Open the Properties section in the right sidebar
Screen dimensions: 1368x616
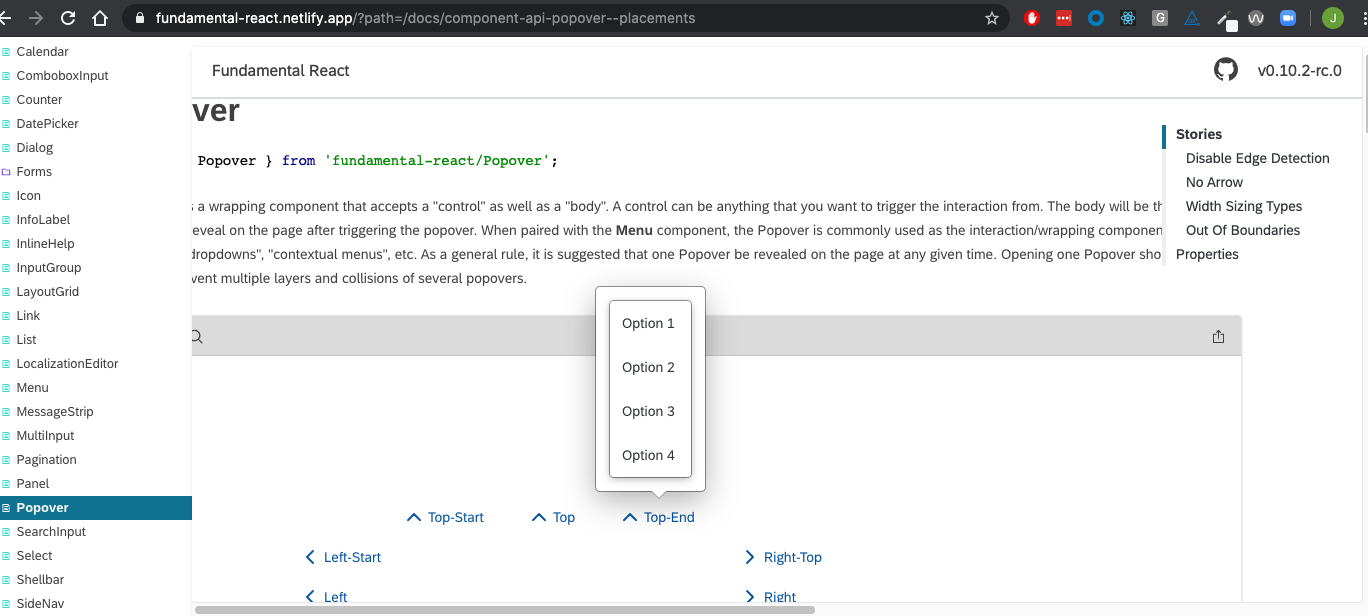(x=1207, y=254)
